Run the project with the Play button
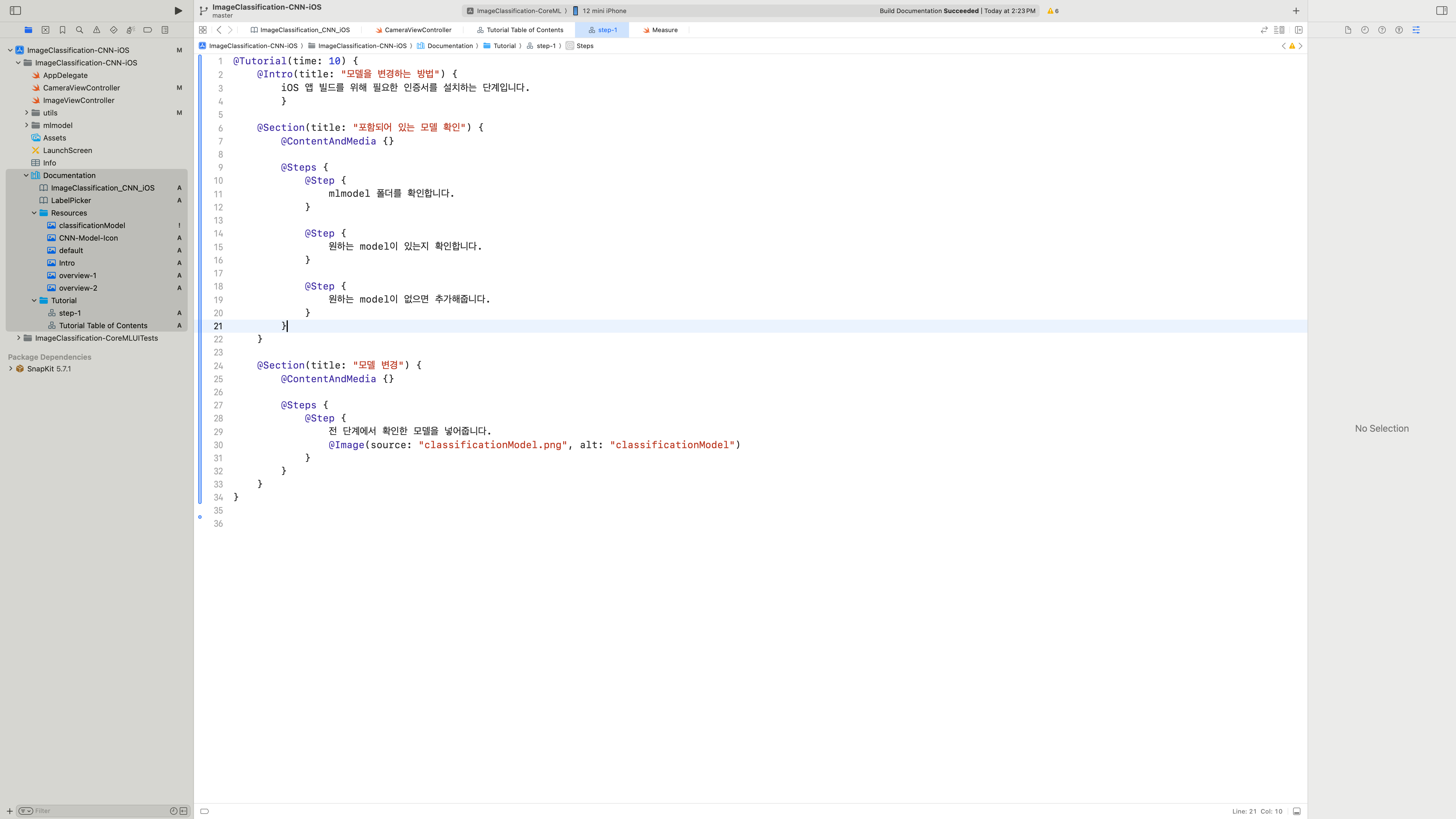Image resolution: width=1456 pixels, height=819 pixels. [178, 11]
